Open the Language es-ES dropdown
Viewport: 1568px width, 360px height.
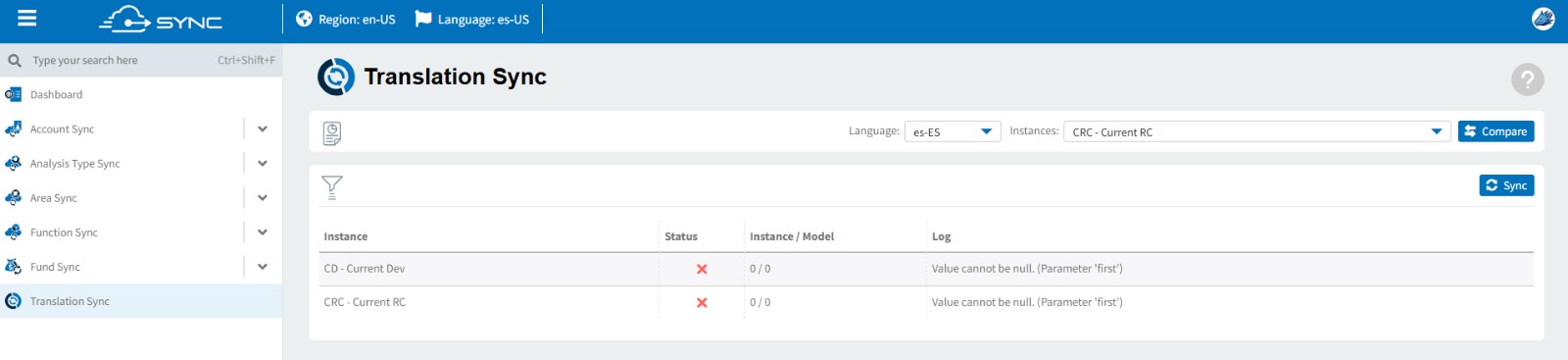(x=953, y=131)
